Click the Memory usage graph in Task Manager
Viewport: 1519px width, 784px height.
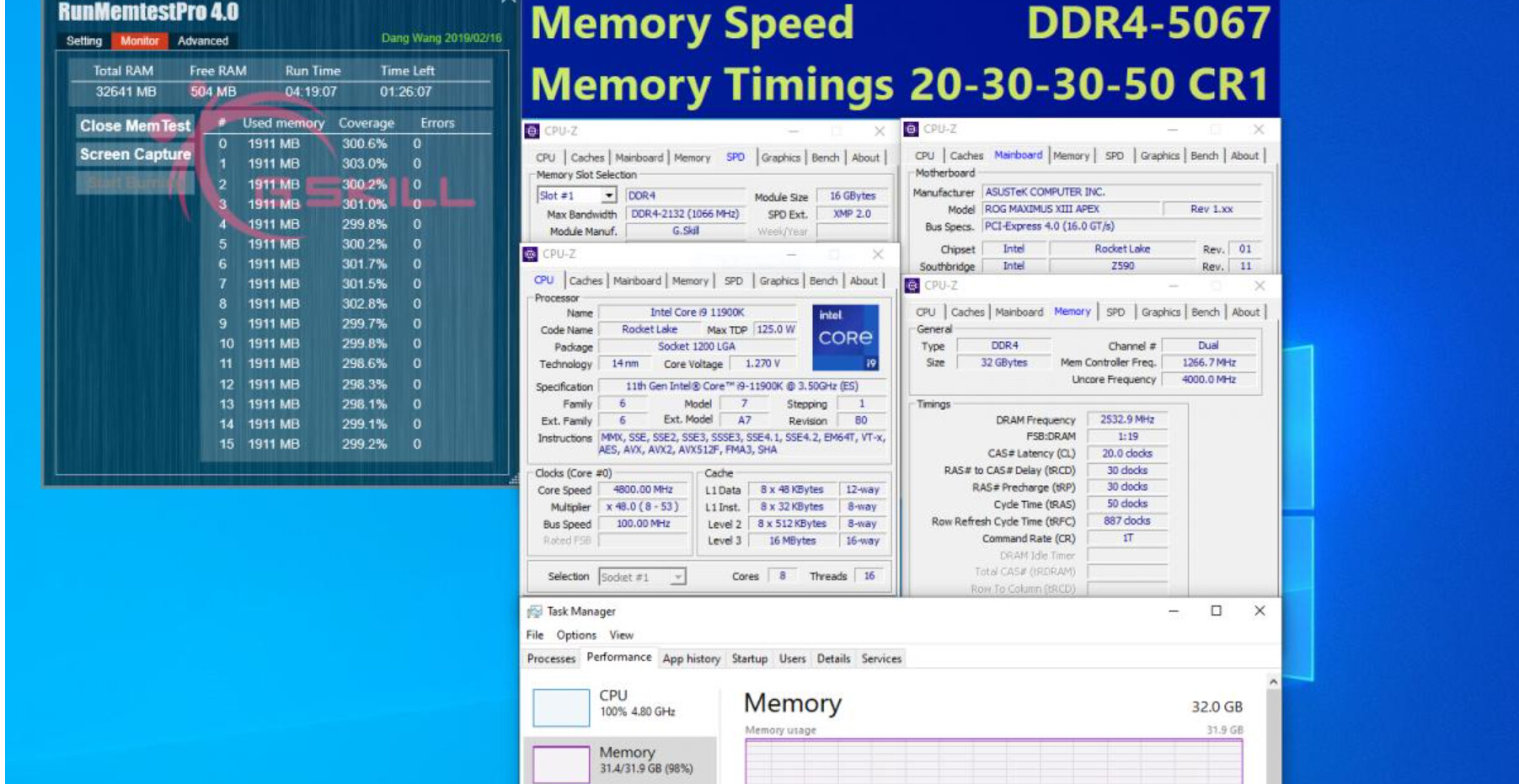click(x=993, y=761)
